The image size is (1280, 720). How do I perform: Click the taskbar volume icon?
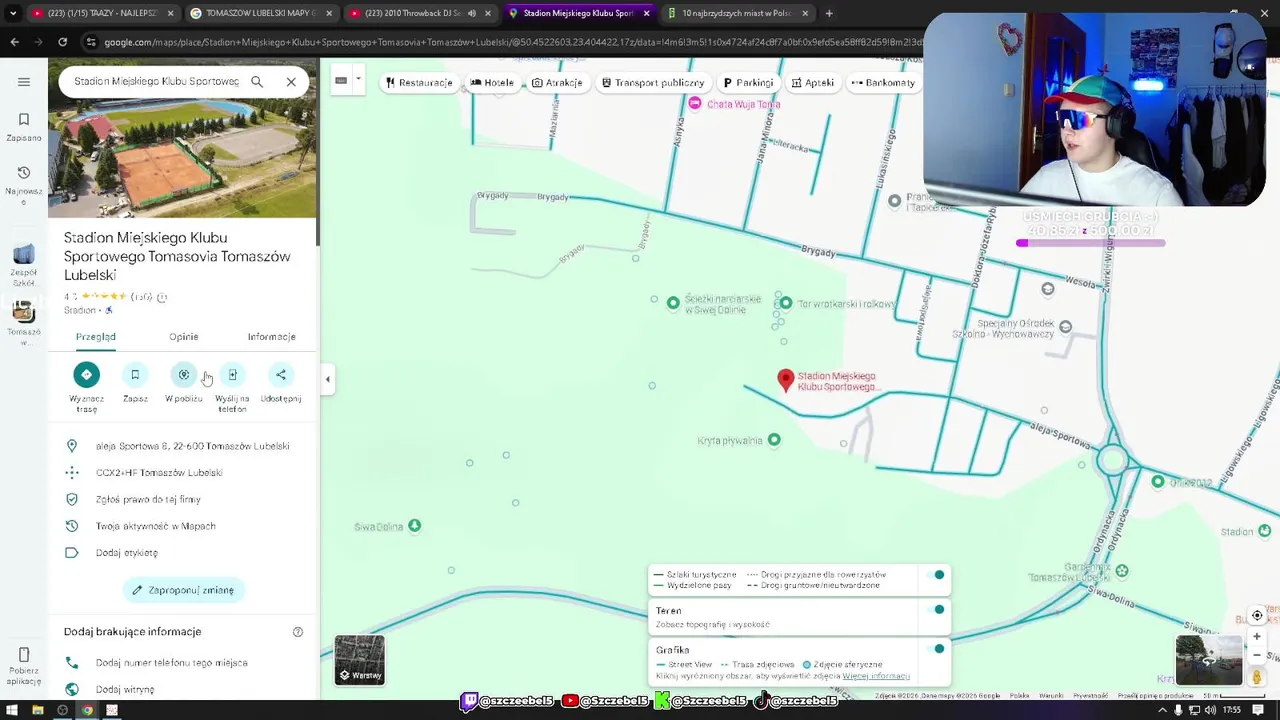[1211, 710]
